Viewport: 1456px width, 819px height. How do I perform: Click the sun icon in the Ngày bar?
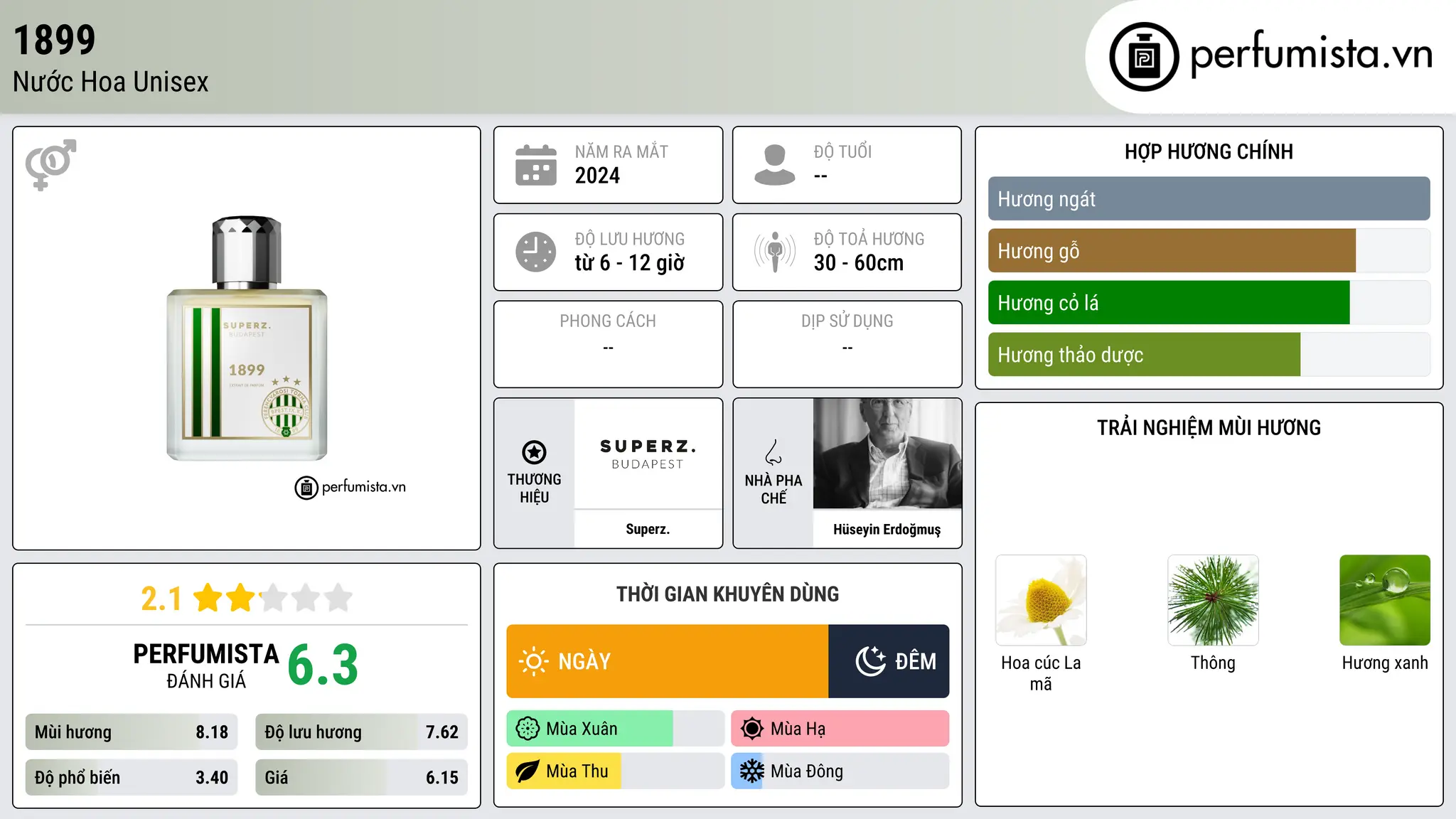click(x=533, y=661)
